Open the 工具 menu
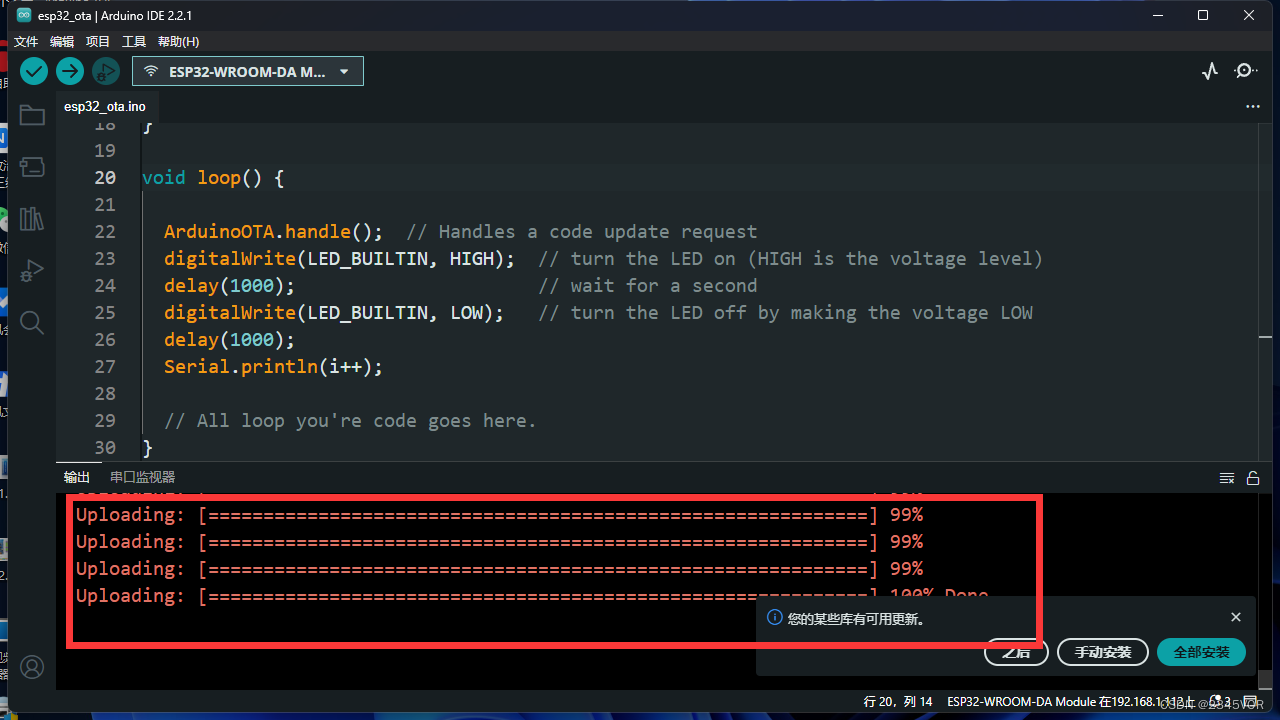Image resolution: width=1280 pixels, height=720 pixels. click(134, 42)
